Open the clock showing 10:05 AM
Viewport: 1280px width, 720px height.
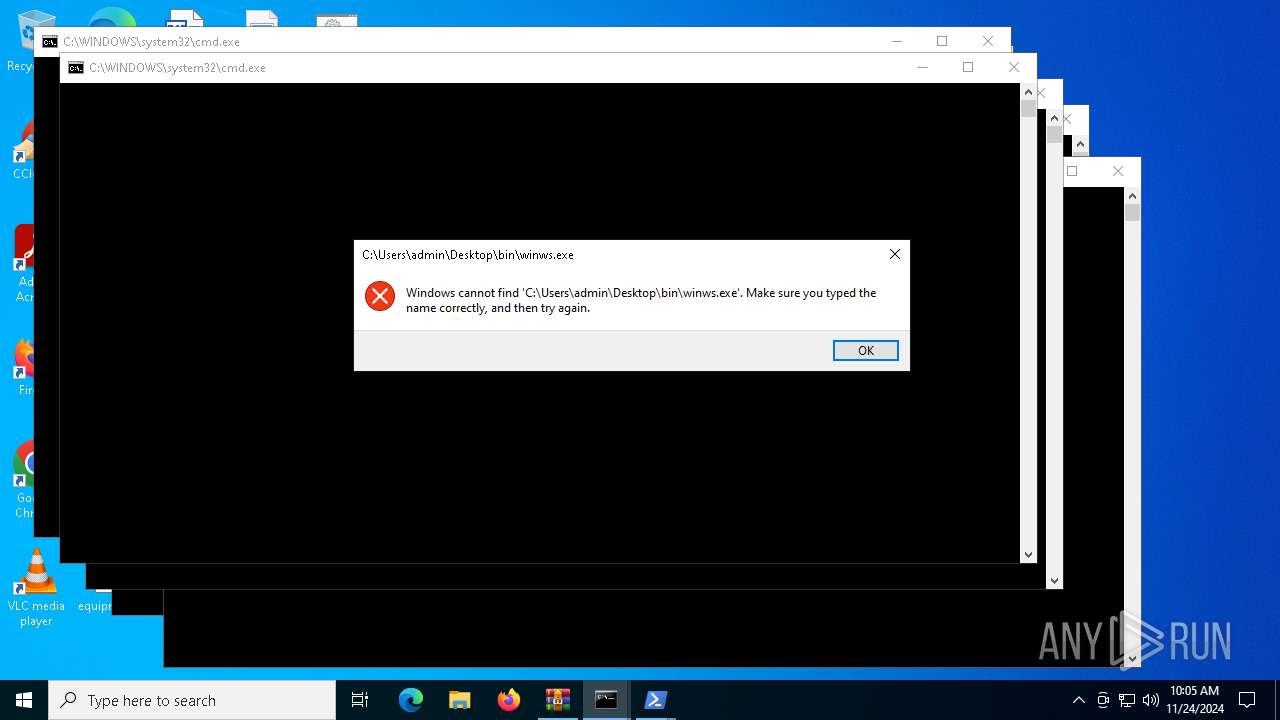click(x=1194, y=700)
